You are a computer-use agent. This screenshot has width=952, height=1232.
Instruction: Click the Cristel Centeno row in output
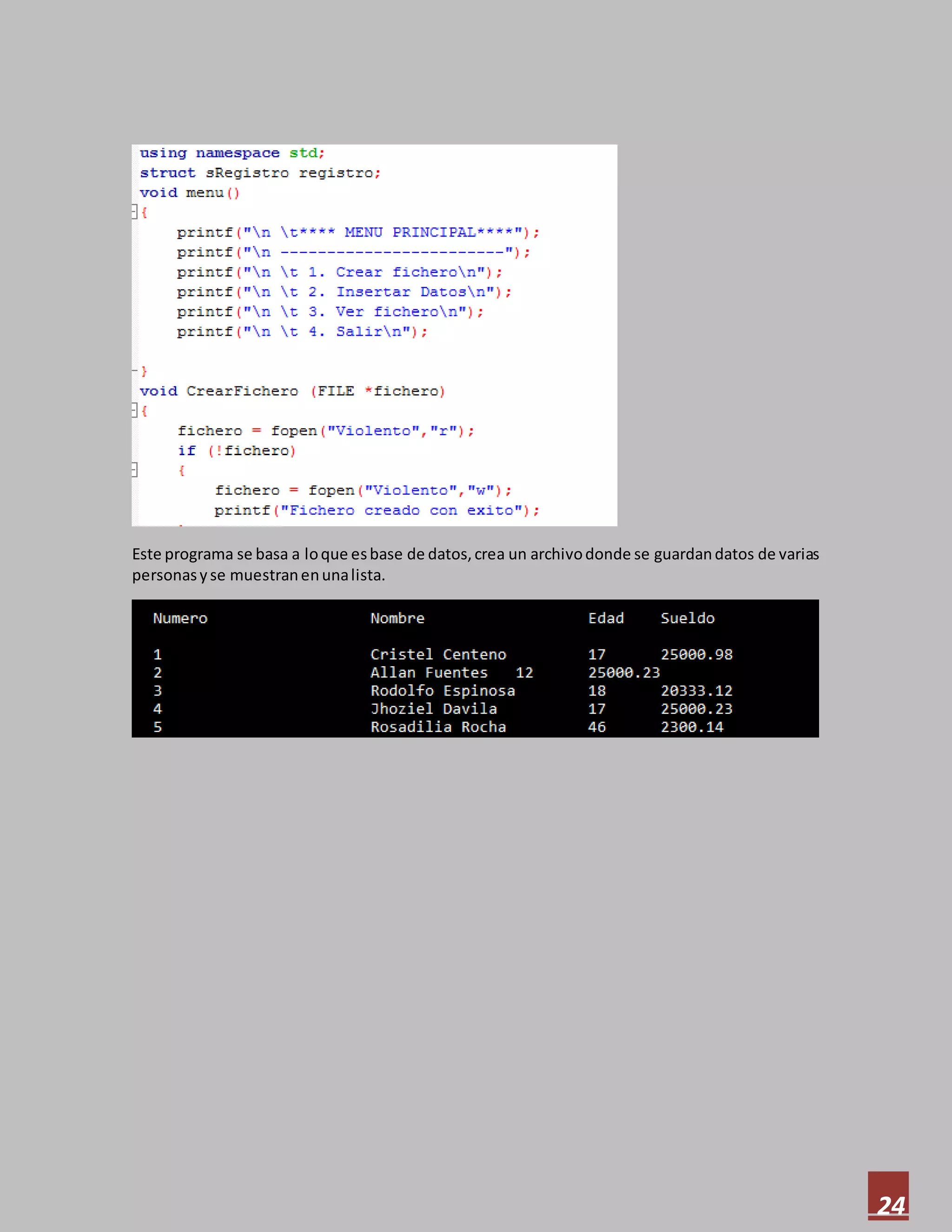(438, 655)
